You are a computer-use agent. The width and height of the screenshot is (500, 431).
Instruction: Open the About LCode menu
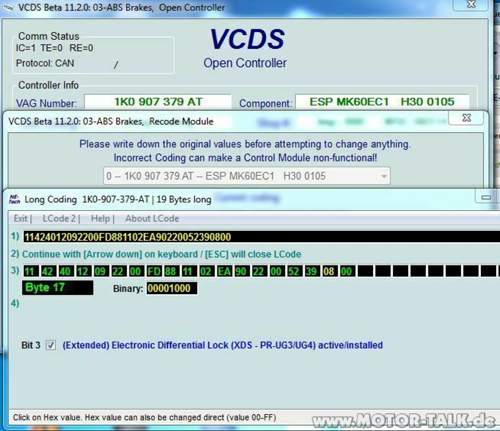(x=152, y=219)
